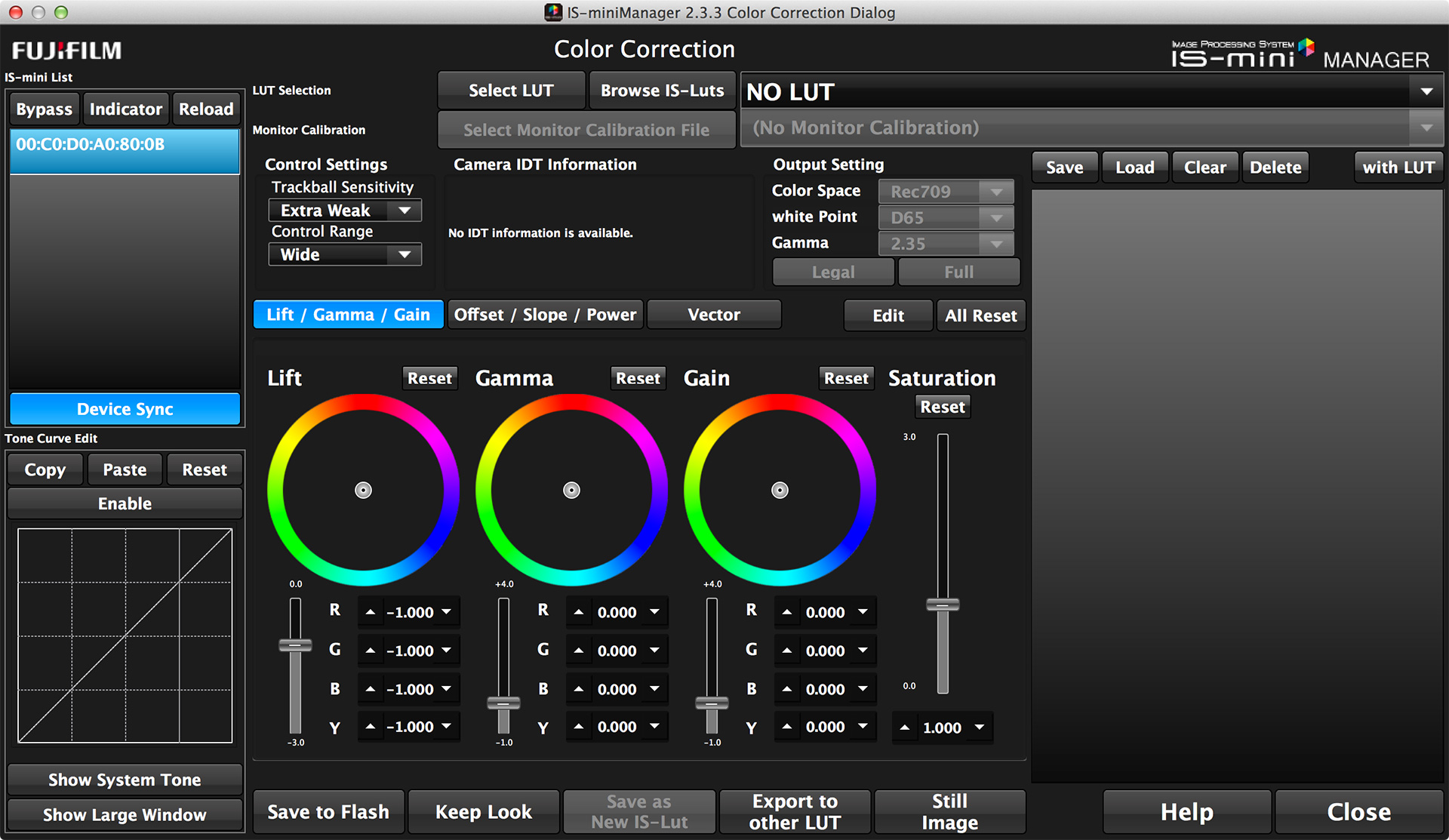Viewport: 1449px width, 840px height.
Task: Click the Saturation slider handle
Action: point(943,605)
